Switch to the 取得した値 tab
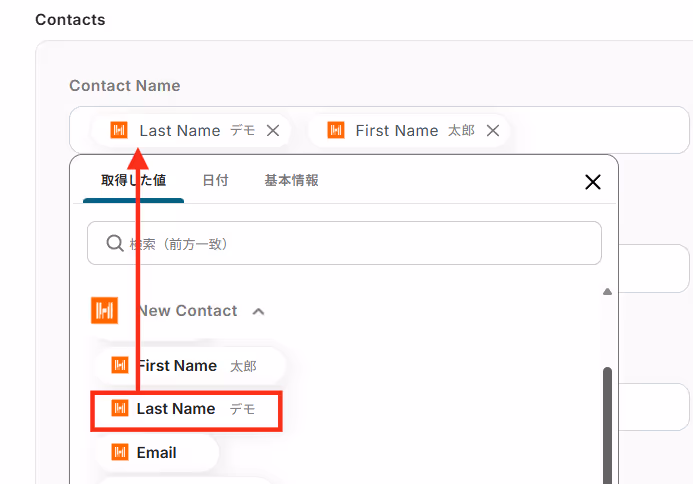The height and width of the screenshot is (484, 693). pos(133,180)
